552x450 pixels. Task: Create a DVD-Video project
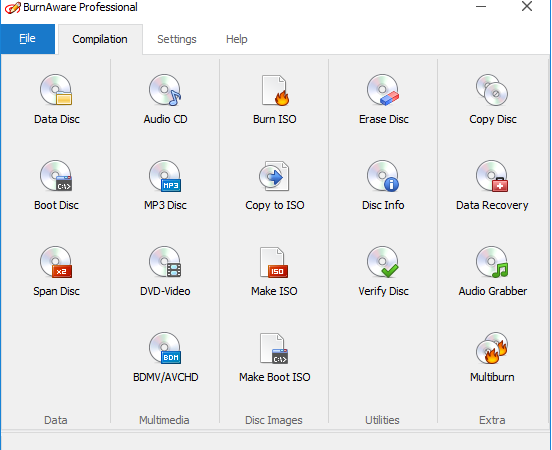click(x=165, y=271)
